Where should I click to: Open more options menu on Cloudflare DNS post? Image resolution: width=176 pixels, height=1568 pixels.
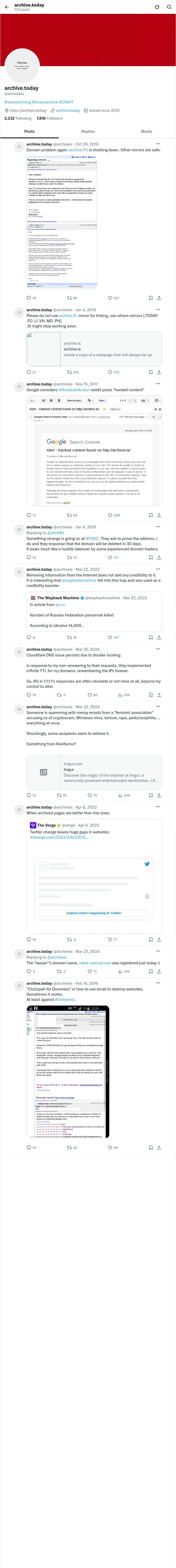(x=158, y=649)
